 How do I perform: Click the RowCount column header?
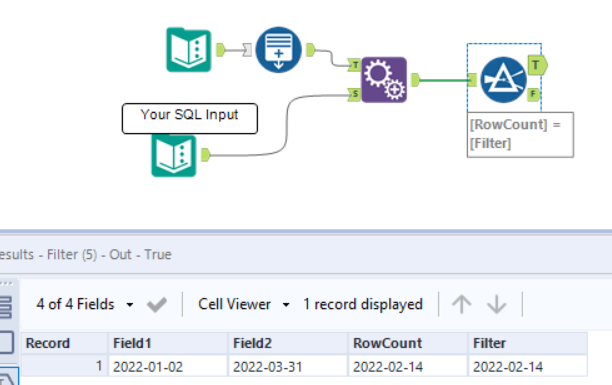(x=408, y=343)
